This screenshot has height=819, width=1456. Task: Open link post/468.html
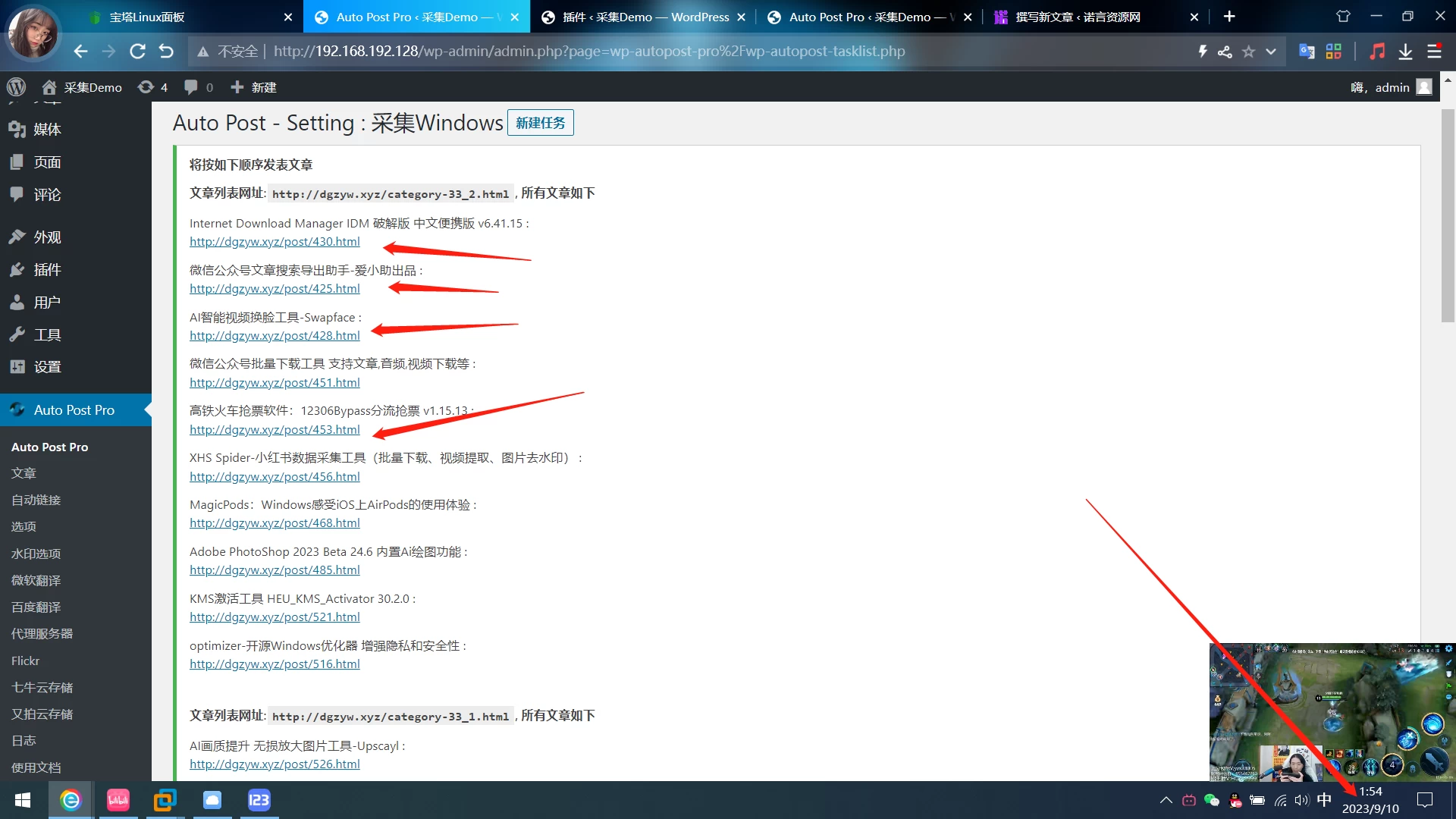(275, 523)
